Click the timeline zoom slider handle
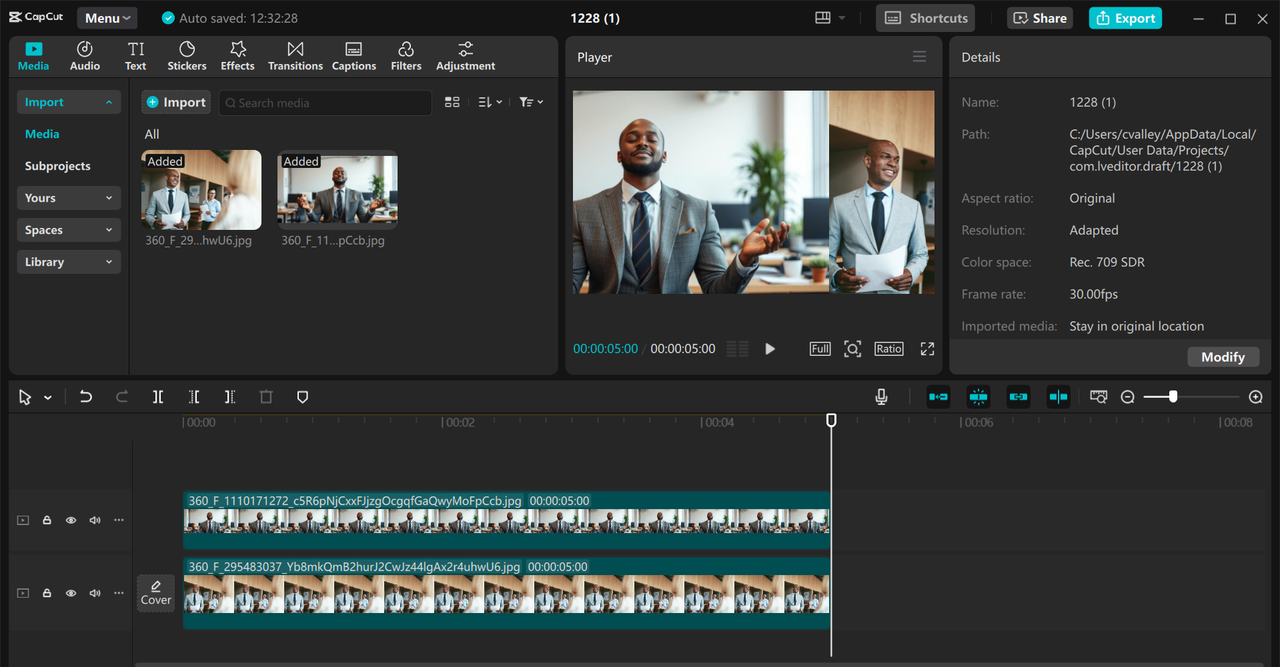The image size is (1280, 667). [x=1172, y=396]
